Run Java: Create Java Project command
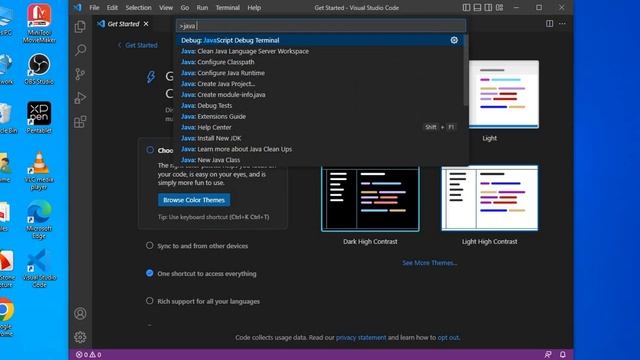640x360 pixels. coord(320,84)
